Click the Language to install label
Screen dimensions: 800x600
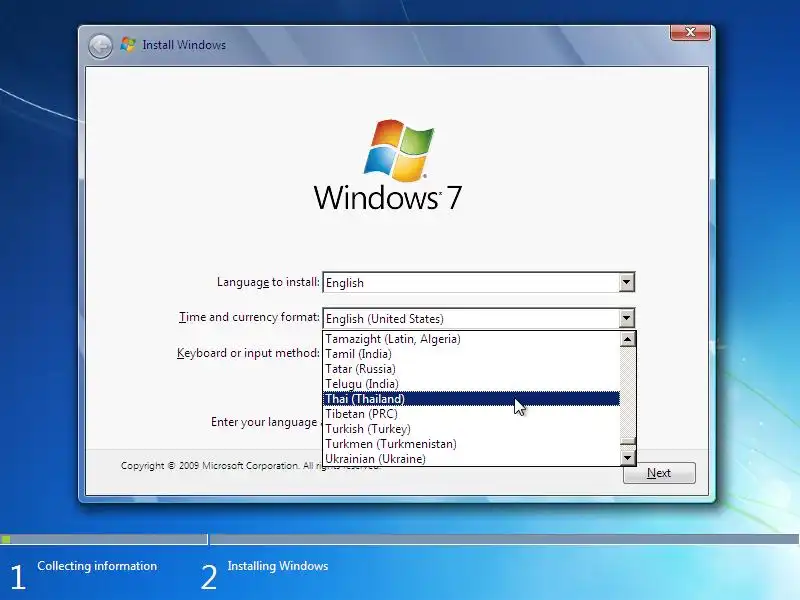pos(268,282)
